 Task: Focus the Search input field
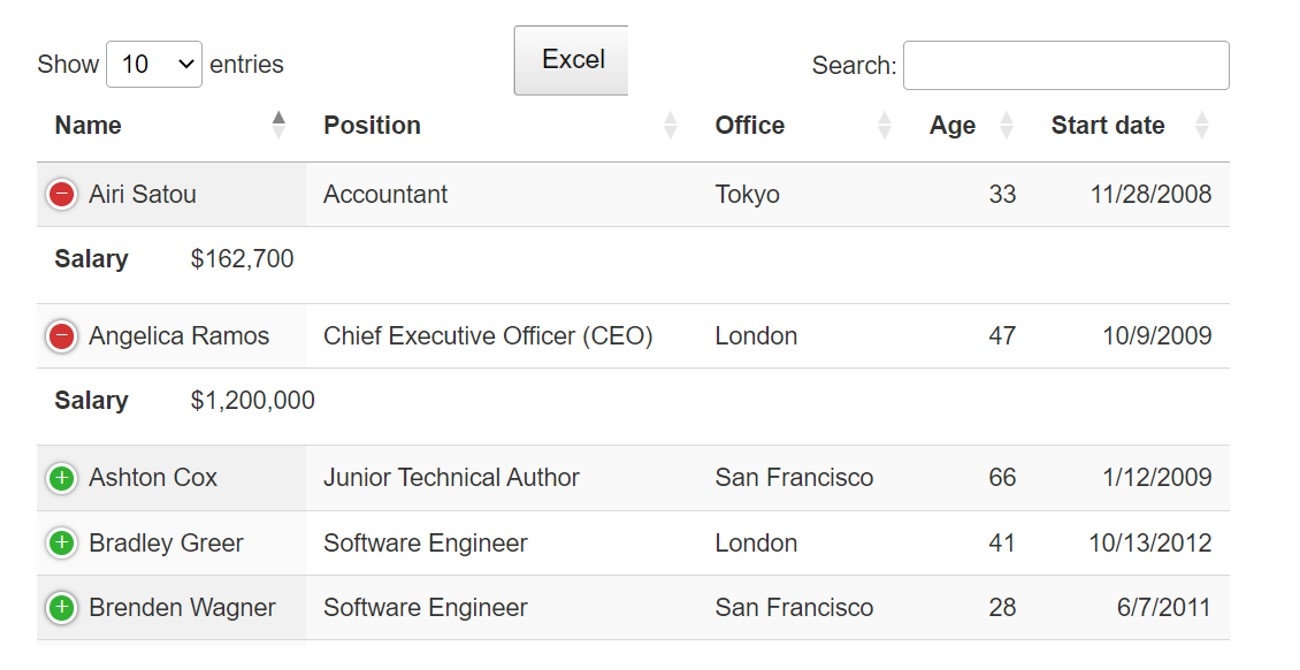tap(1065, 66)
